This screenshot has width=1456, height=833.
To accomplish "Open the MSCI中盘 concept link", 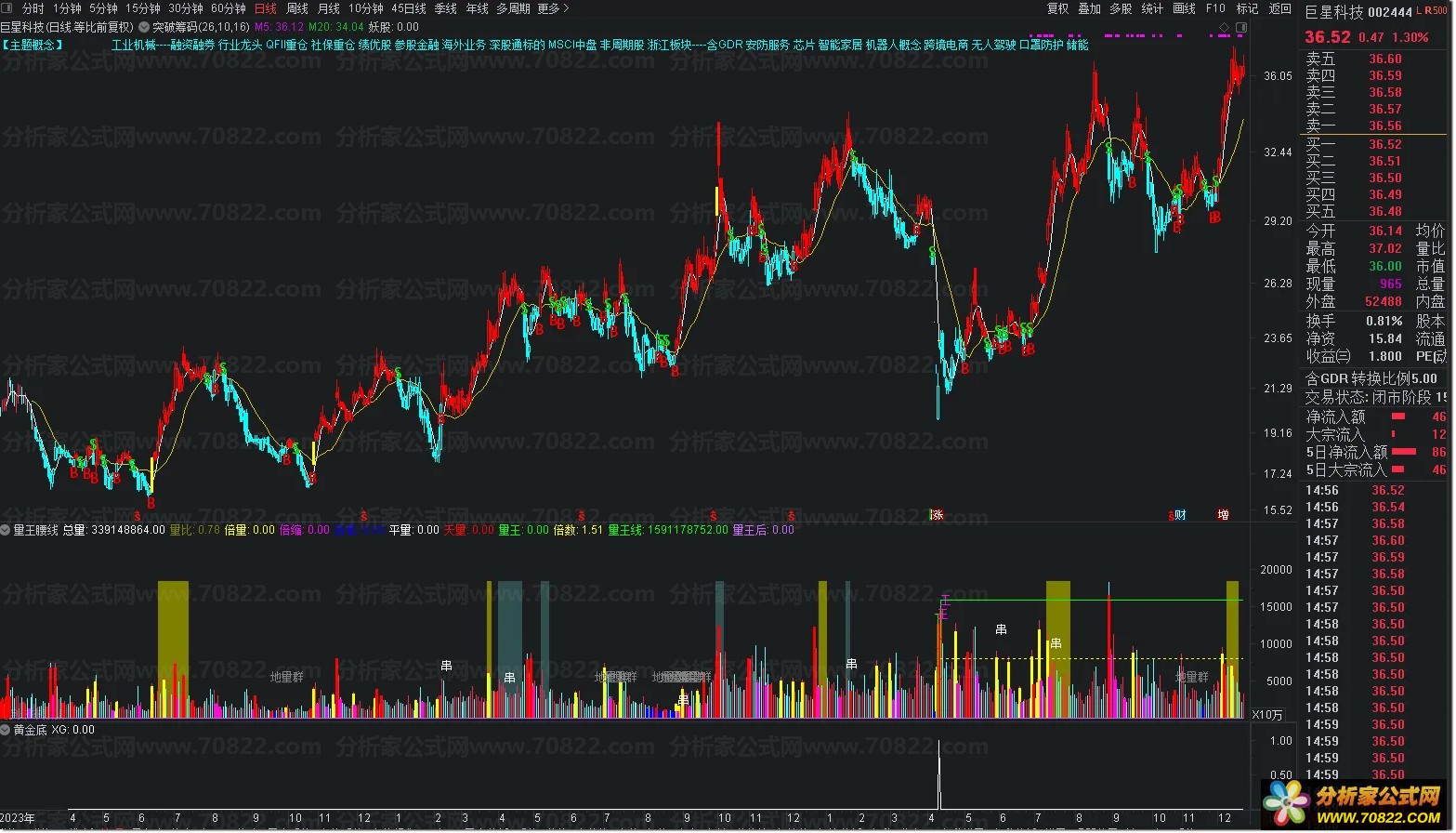I will 572,45.
